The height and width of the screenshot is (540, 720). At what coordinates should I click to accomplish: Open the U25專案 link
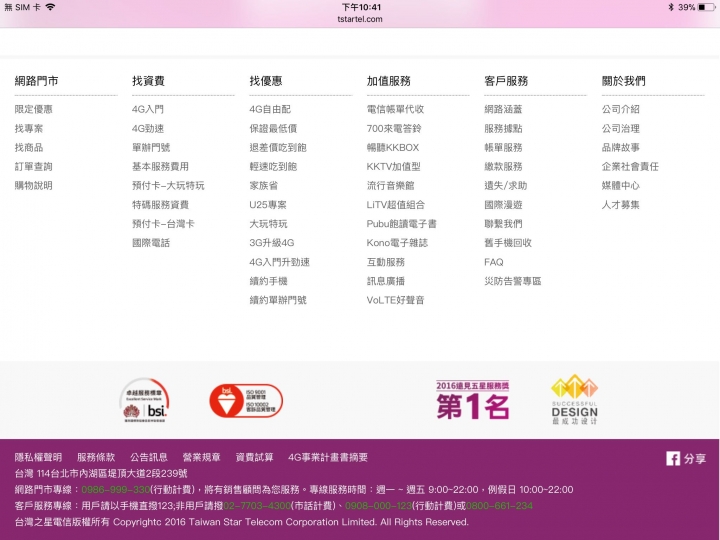(268, 205)
